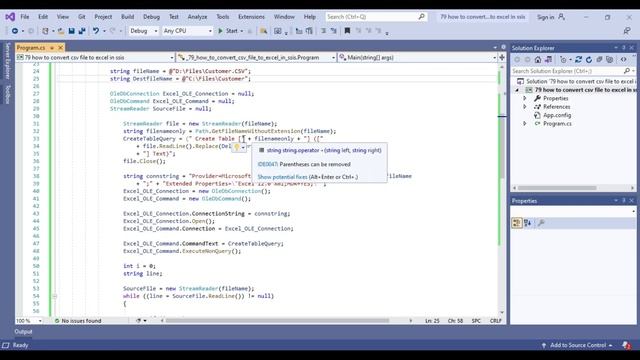Click Collapse All icon in Solution Explorer
The height and width of the screenshot is (360, 640).
(599, 60)
